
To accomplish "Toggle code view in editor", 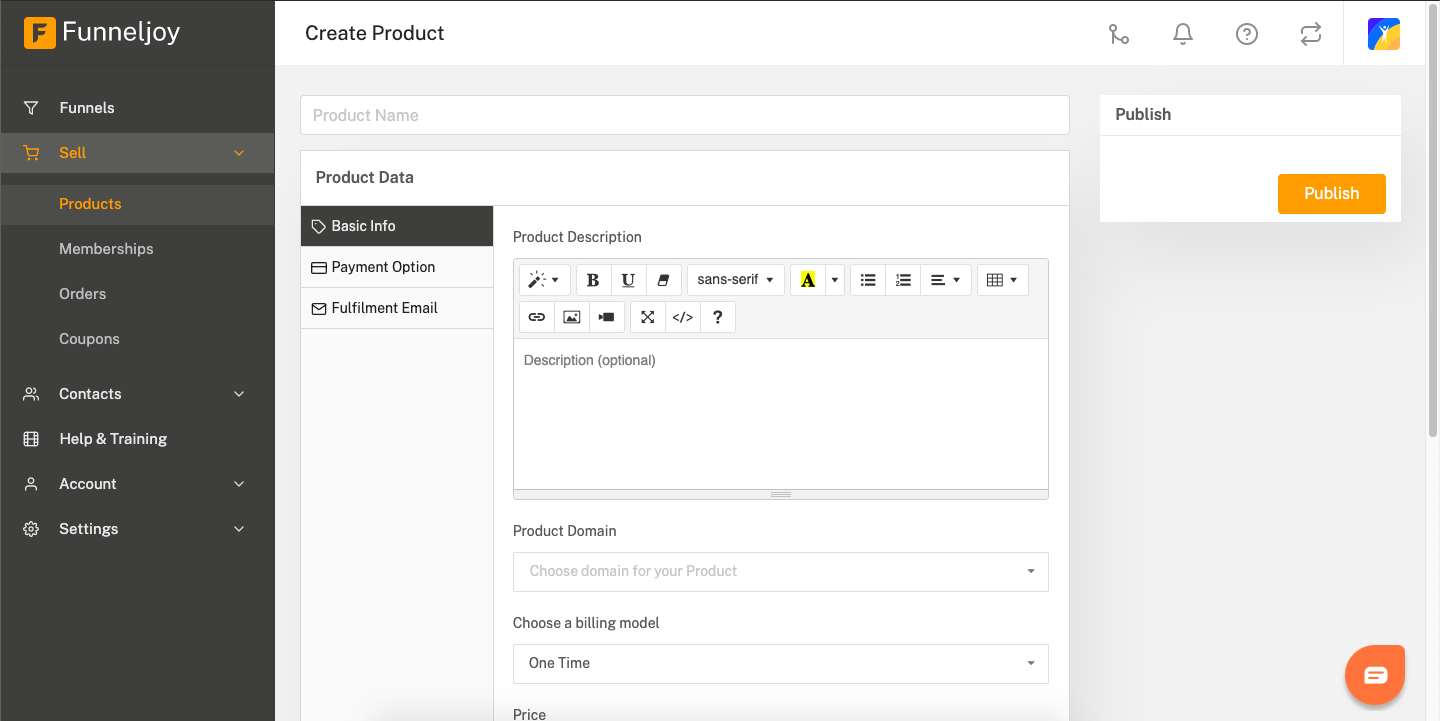I will pos(683,317).
